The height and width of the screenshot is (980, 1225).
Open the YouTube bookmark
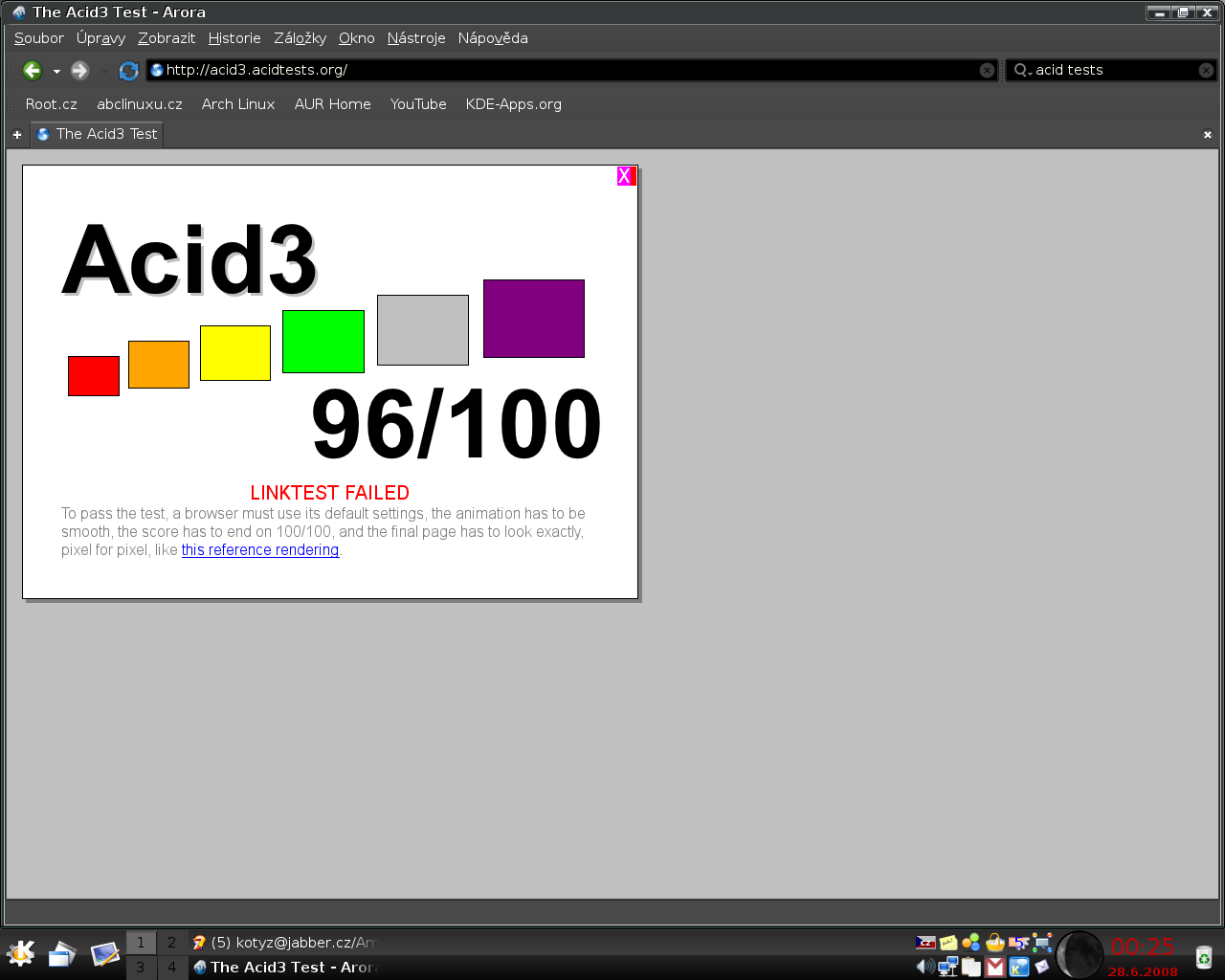[418, 104]
